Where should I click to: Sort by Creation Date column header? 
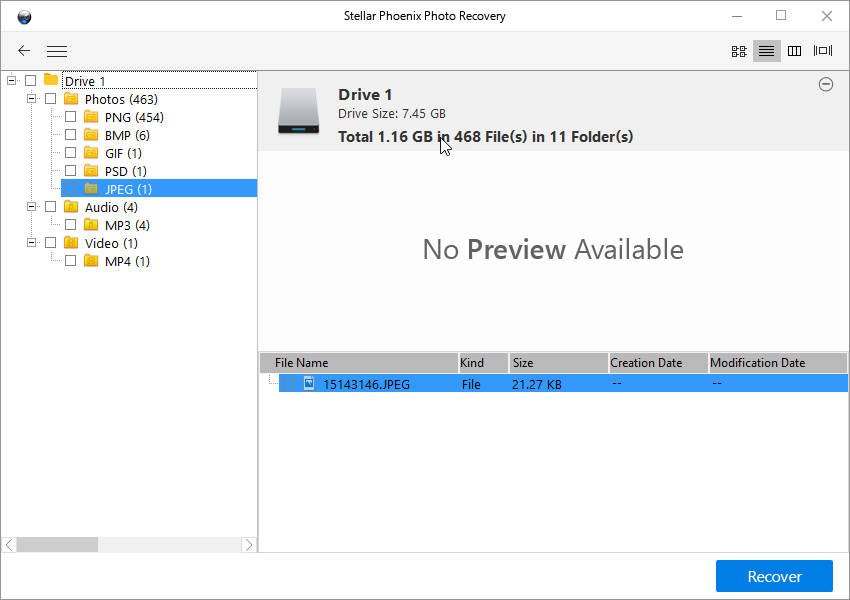click(659, 363)
